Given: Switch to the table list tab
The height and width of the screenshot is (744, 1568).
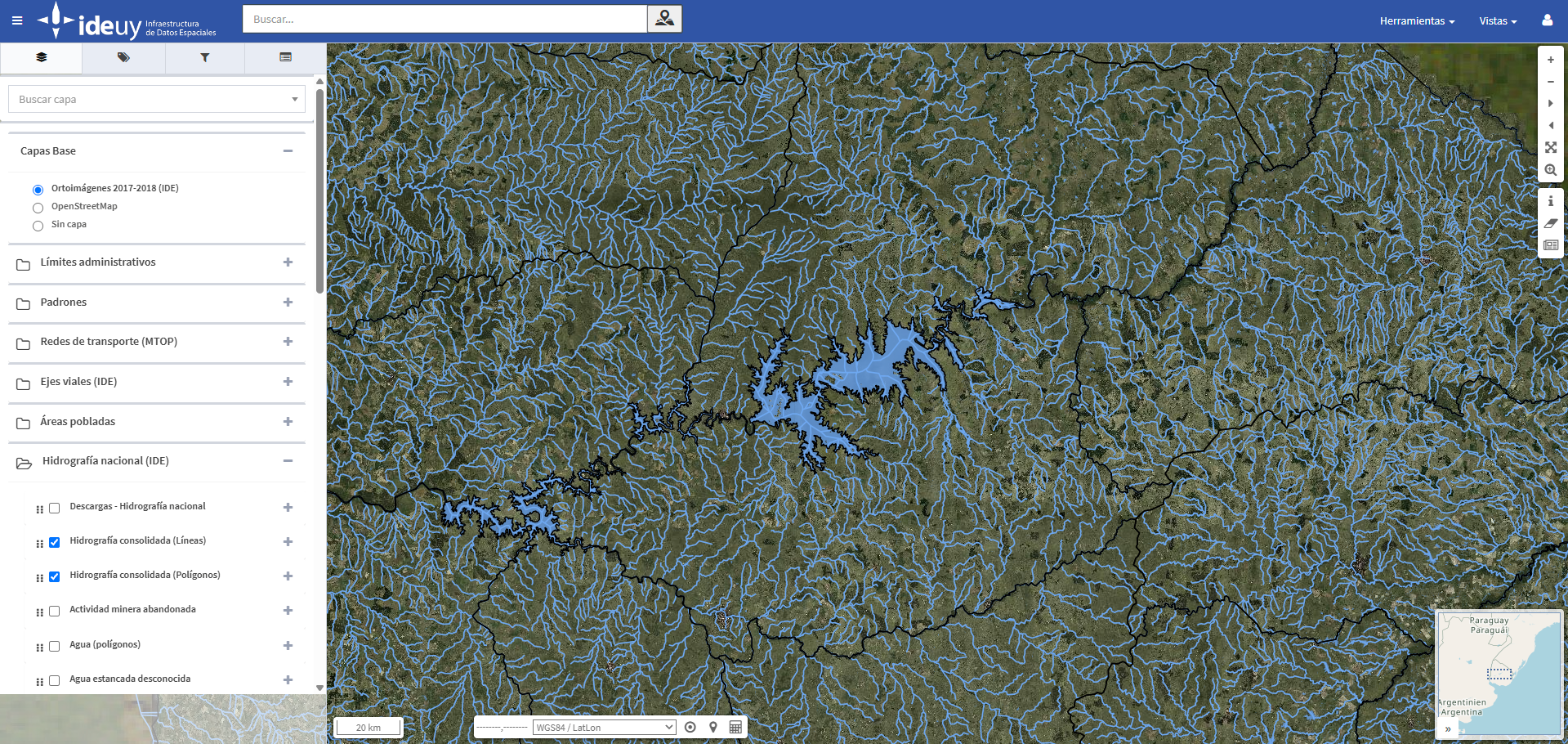Looking at the screenshot, I should (x=286, y=58).
